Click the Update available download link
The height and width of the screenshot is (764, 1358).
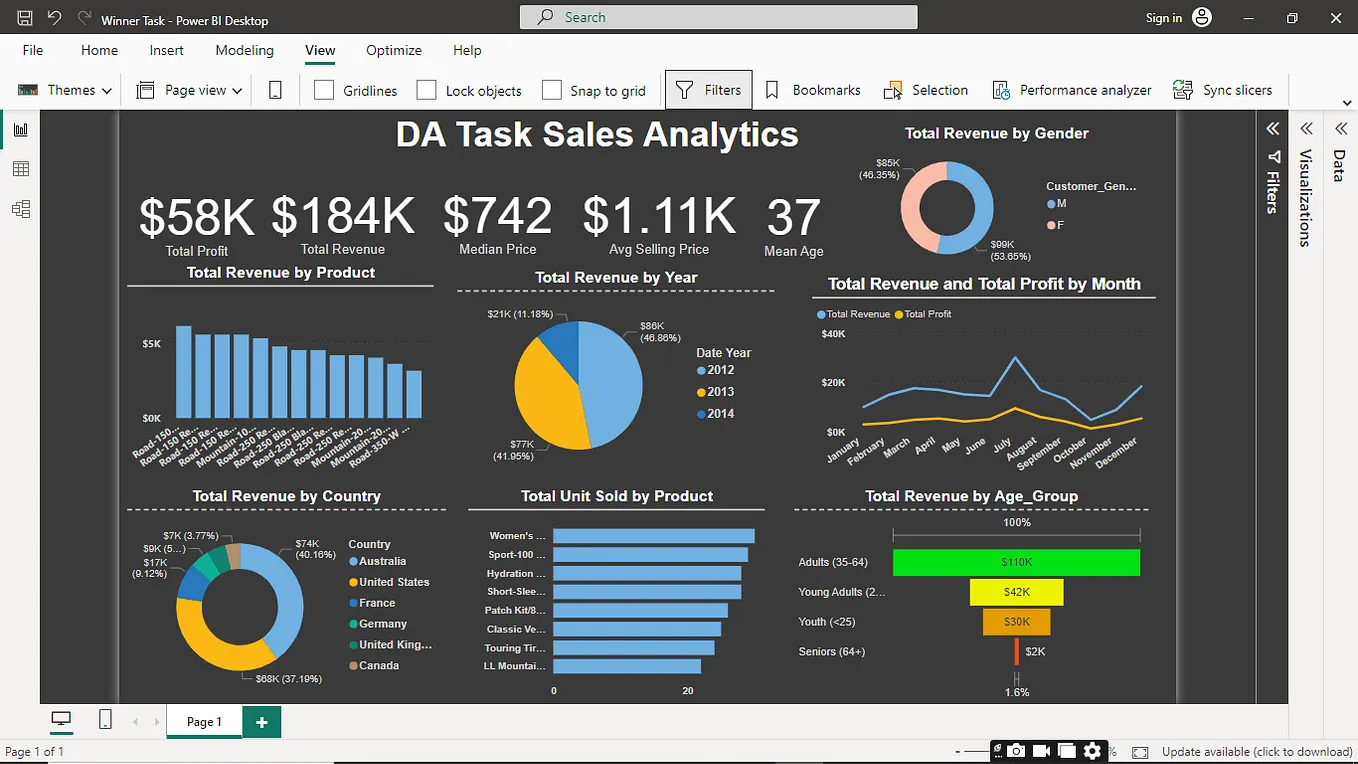coord(1256,751)
